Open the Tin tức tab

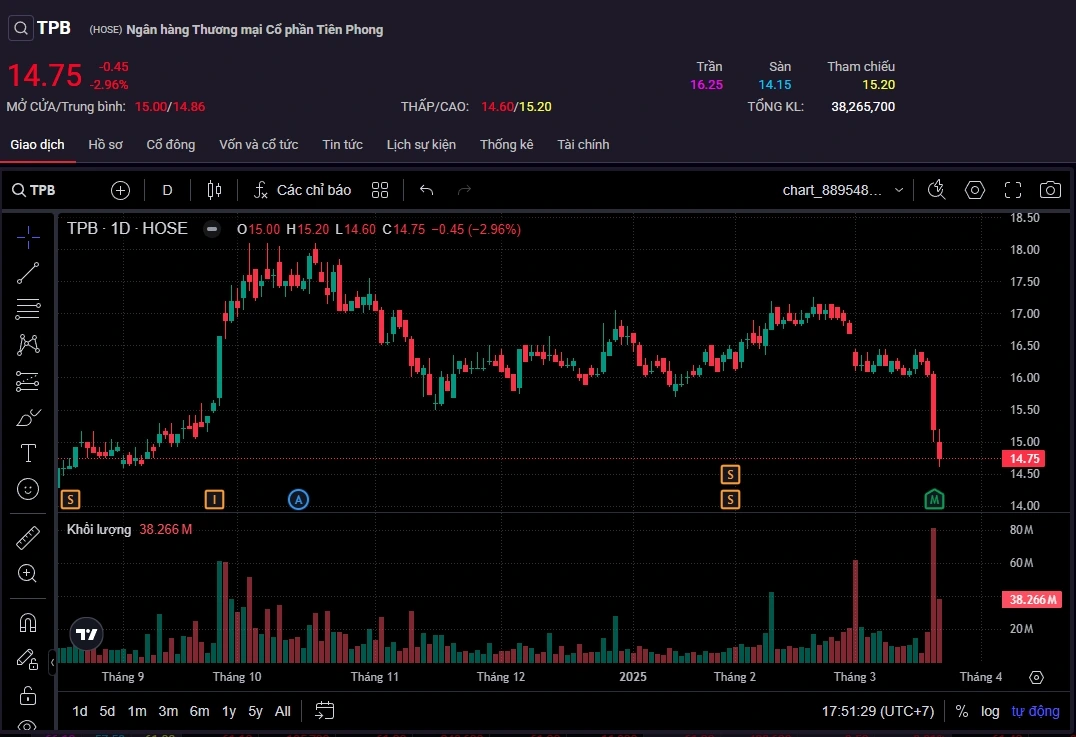pos(342,145)
